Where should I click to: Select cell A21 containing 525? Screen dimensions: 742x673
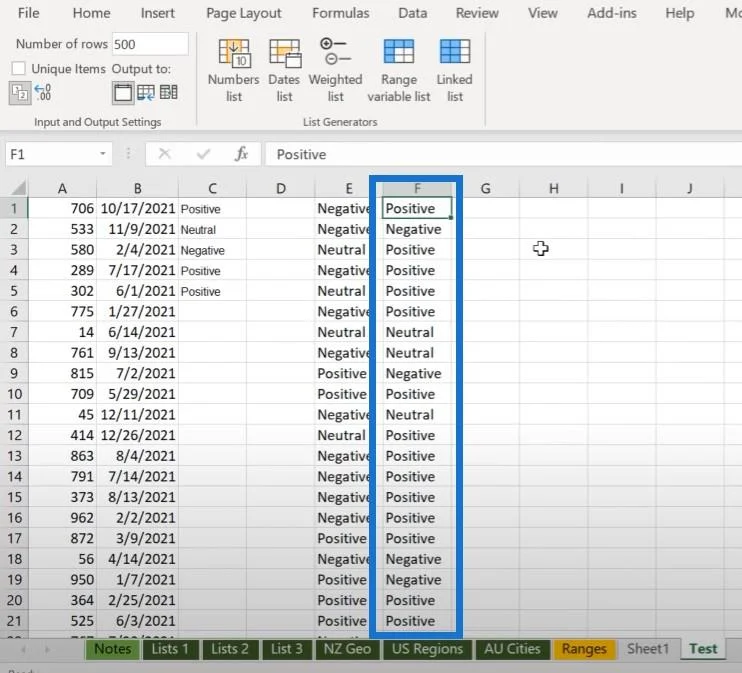pos(62,620)
